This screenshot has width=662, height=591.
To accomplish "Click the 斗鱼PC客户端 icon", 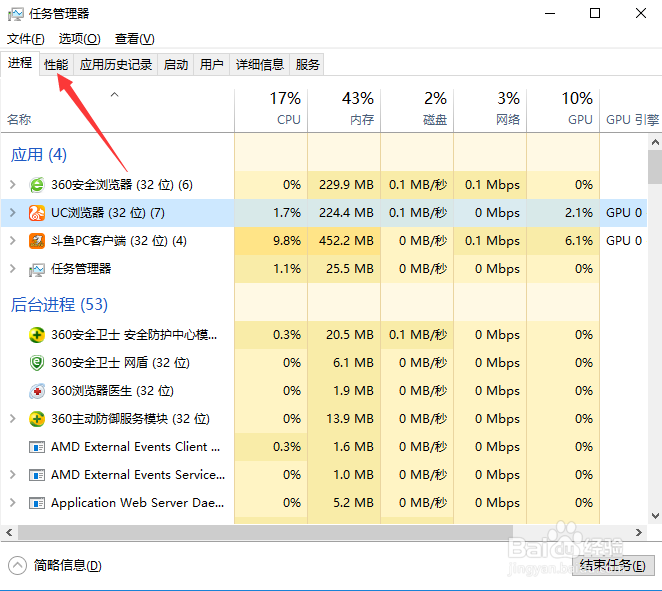I will pos(37,241).
